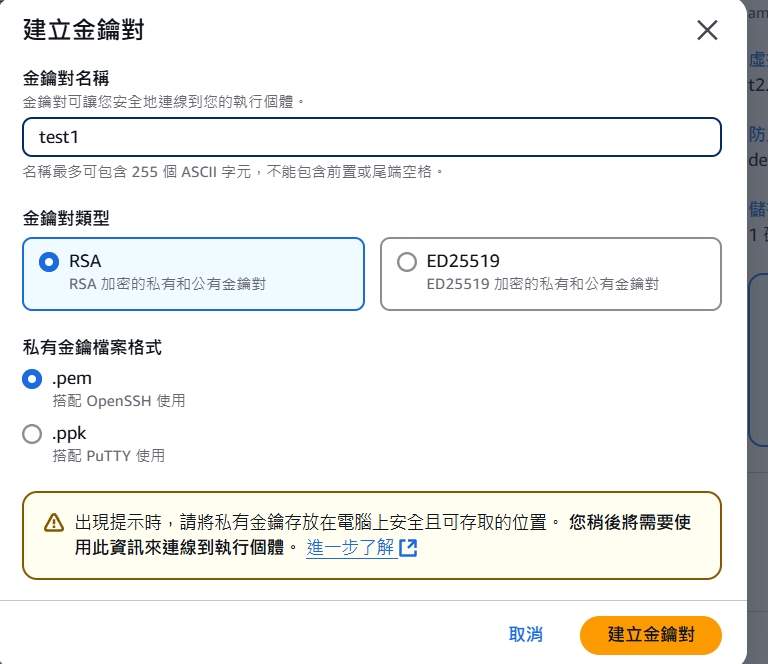Click the 私有金鑰檔案格式 section heading
This screenshot has width=768, height=664.
pos(92,347)
